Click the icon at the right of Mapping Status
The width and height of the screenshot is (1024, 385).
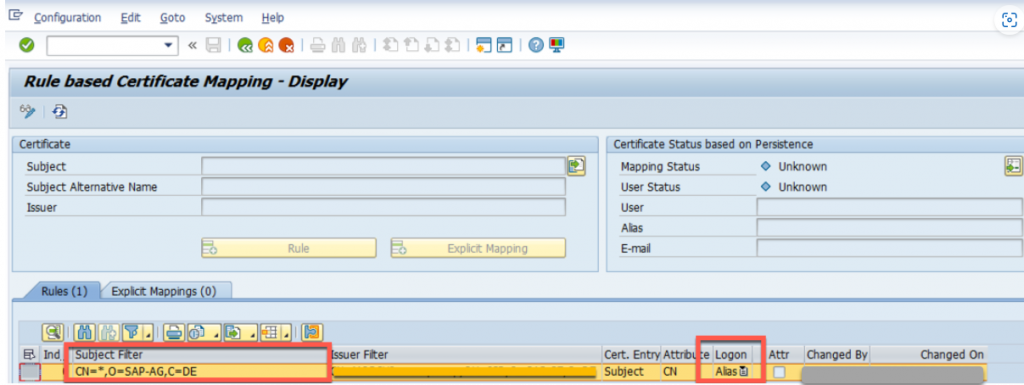click(x=1013, y=166)
